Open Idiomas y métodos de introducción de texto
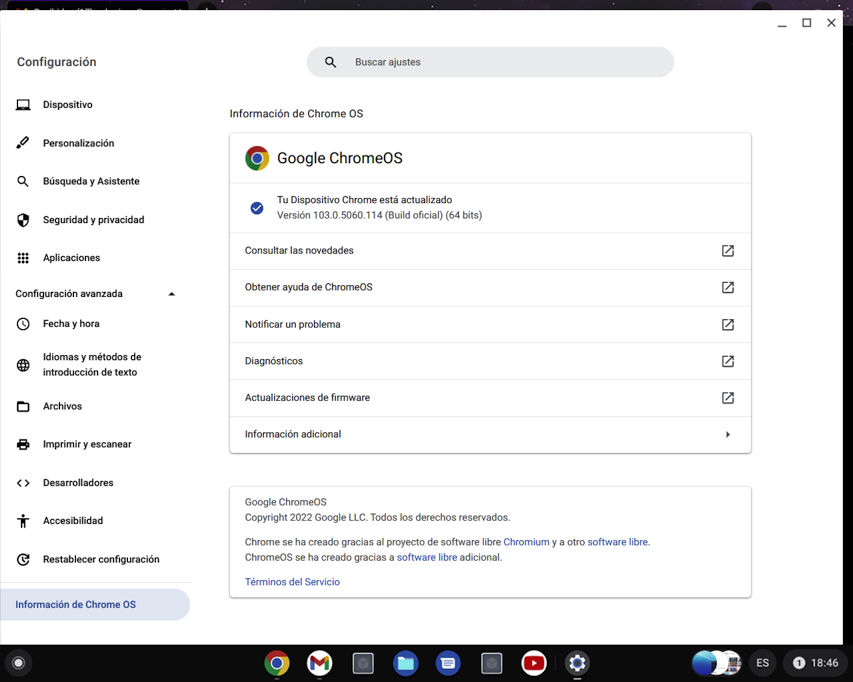Image resolution: width=853 pixels, height=682 pixels. pos(92,365)
